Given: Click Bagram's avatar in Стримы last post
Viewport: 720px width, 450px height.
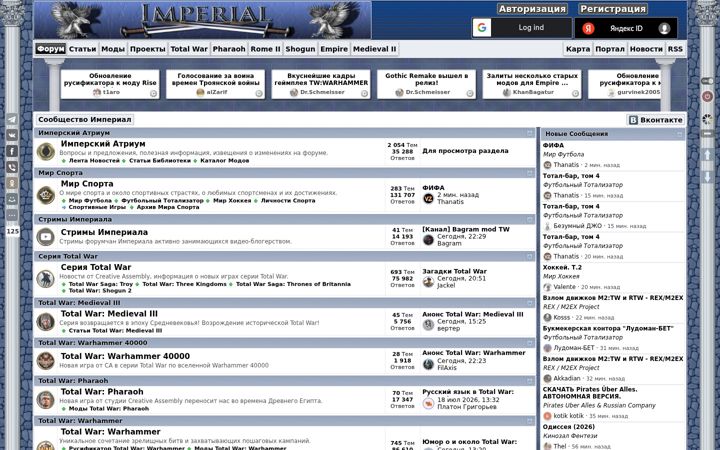Looking at the screenshot, I should 428,240.
